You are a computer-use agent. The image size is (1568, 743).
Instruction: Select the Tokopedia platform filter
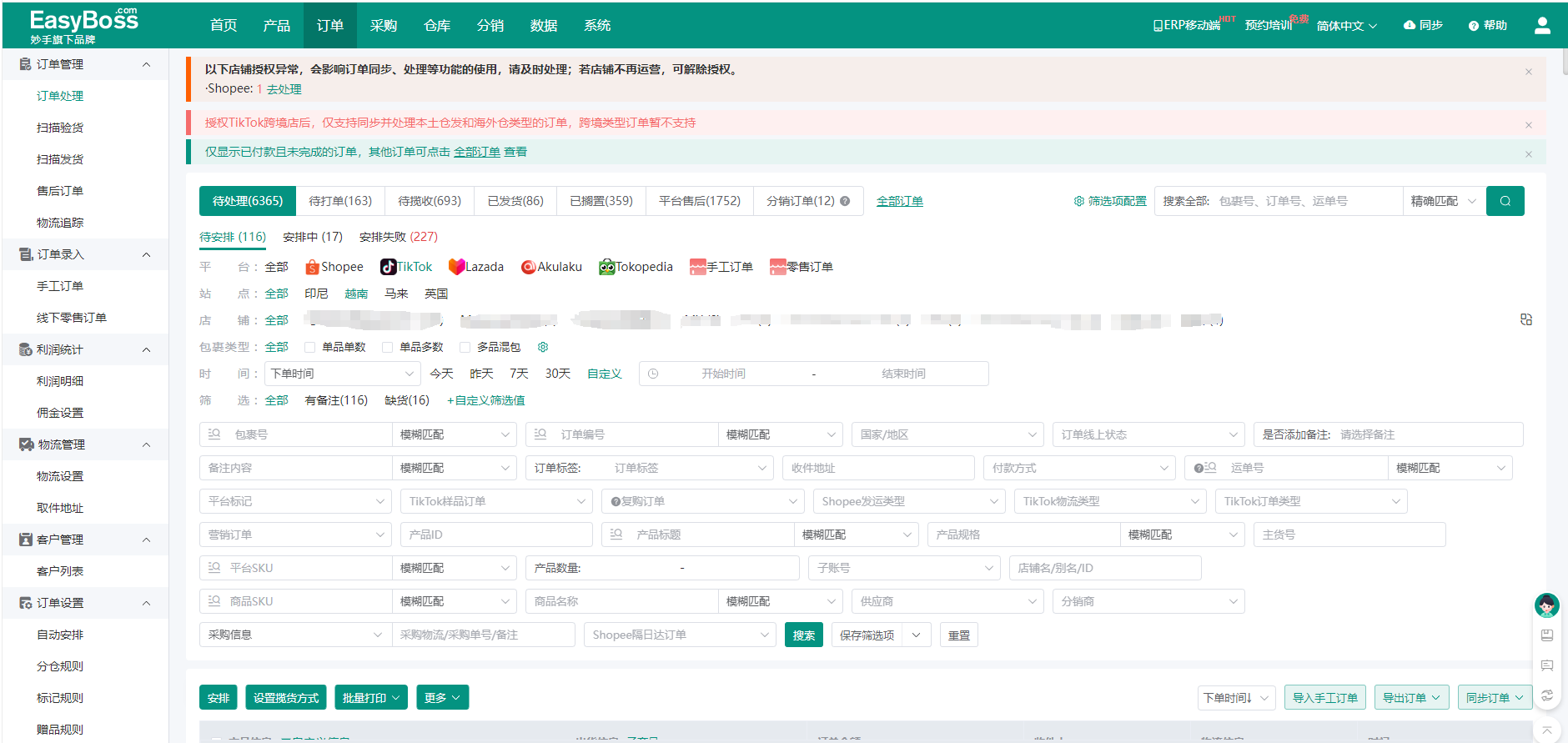point(636,267)
